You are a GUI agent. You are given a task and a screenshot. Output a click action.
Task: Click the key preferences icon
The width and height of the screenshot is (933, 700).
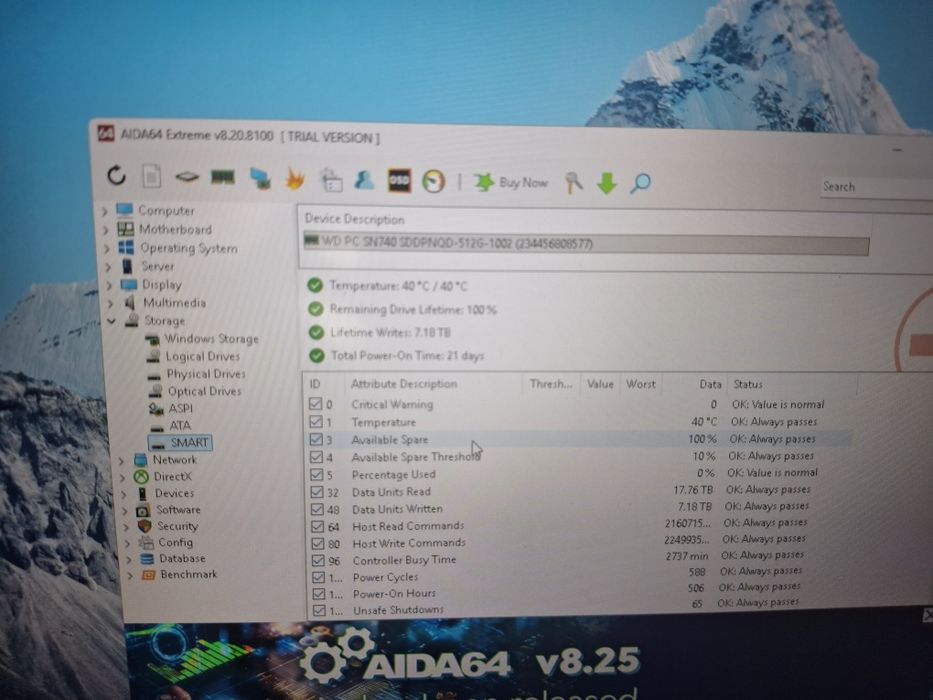pyautogui.click(x=573, y=183)
